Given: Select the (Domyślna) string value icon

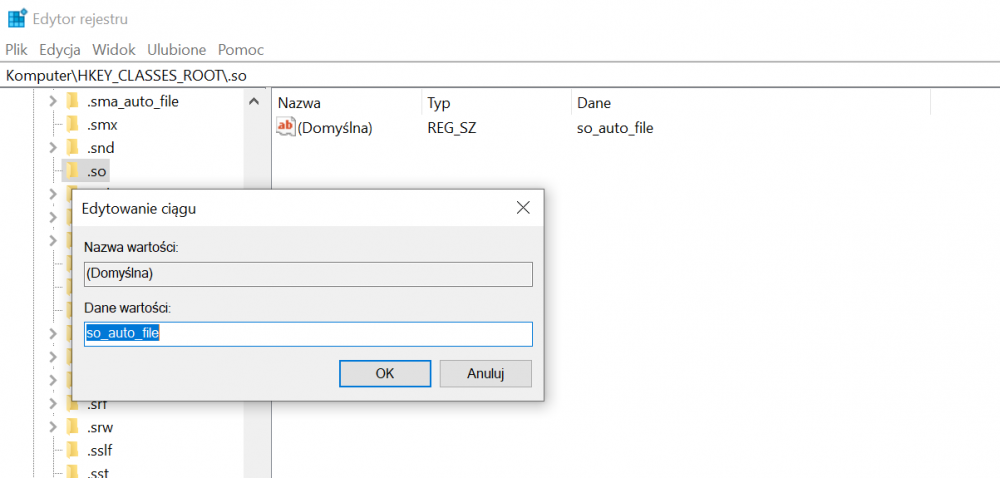Looking at the screenshot, I should click(286, 127).
